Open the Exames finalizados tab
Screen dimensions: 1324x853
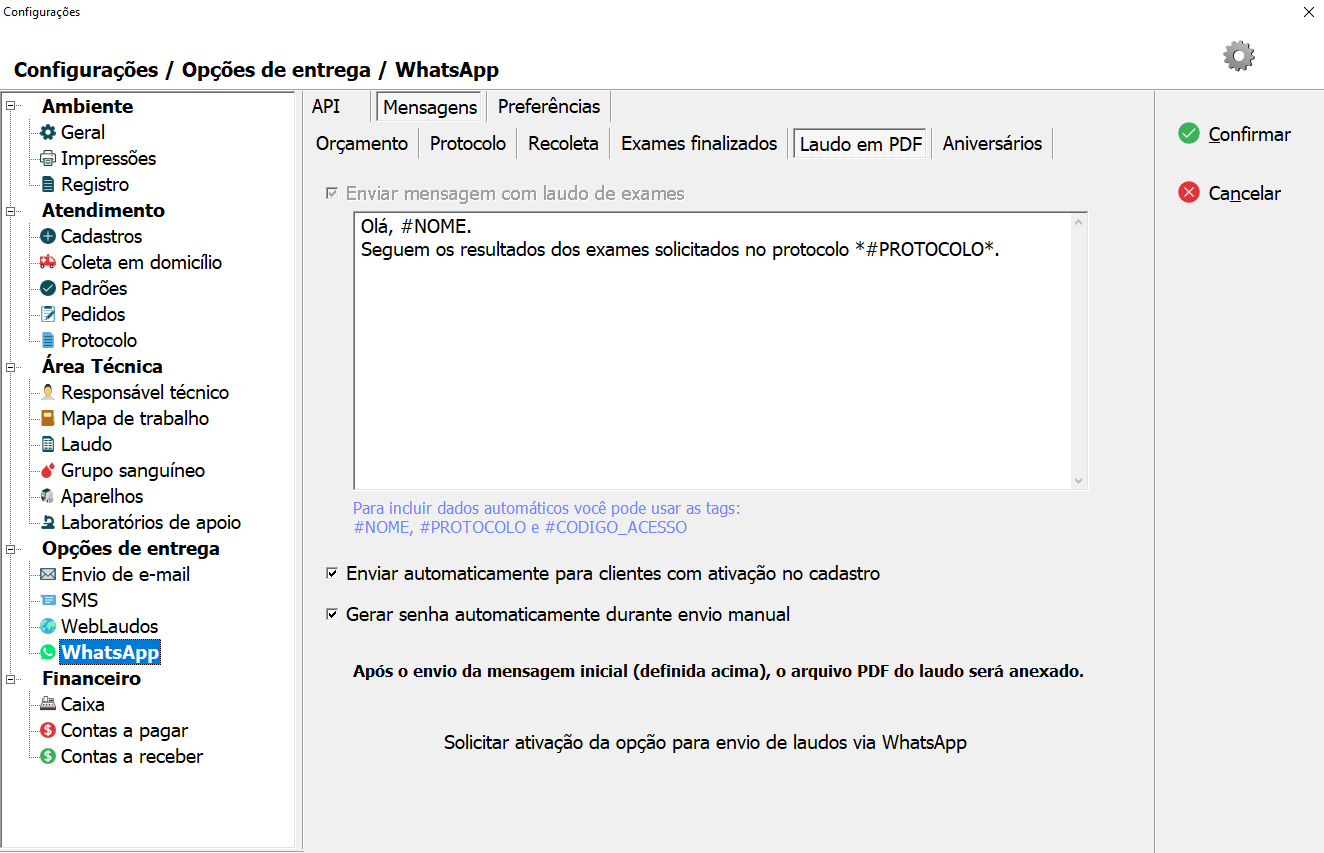[x=699, y=143]
